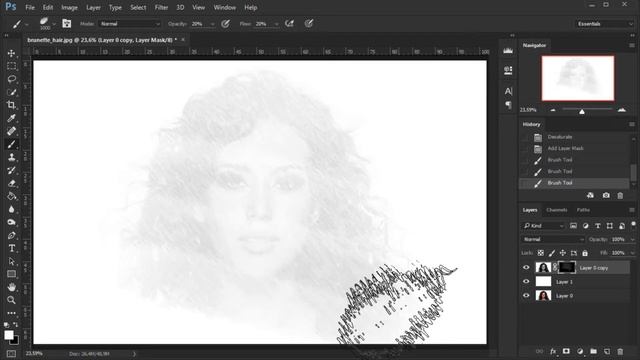Image resolution: width=640 pixels, height=360 pixels.
Task: Open the layer Opacity dropdown
Action: (x=633, y=240)
